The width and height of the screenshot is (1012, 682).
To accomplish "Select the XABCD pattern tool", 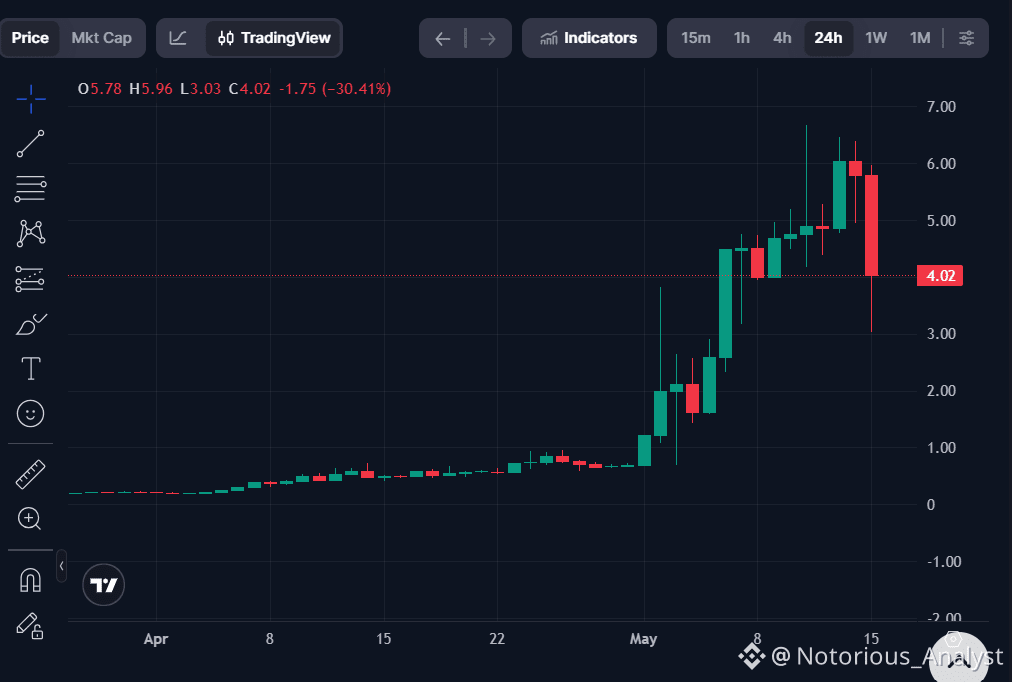I will 30,234.
